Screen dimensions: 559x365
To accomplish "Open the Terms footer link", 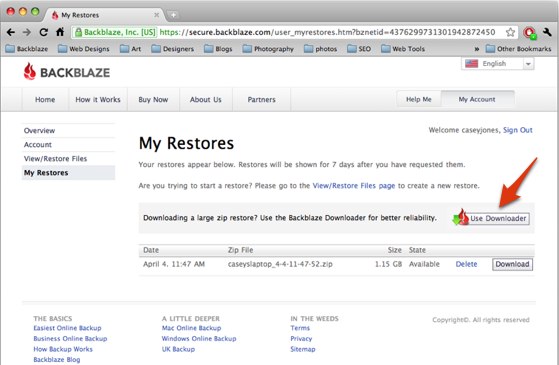I will (x=300, y=328).
